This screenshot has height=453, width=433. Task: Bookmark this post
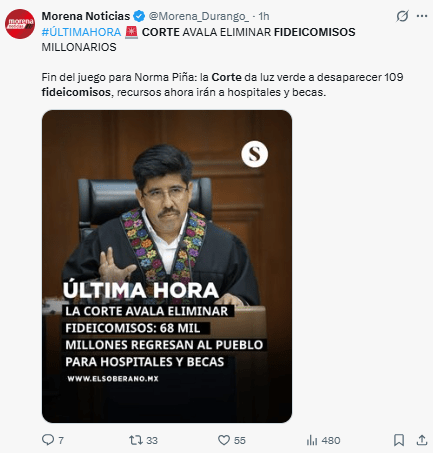tap(399, 440)
